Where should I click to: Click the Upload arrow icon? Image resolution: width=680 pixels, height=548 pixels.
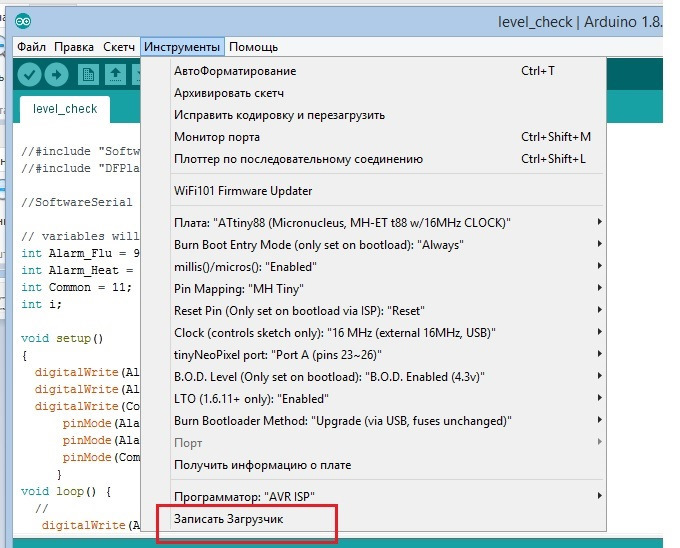(57, 75)
